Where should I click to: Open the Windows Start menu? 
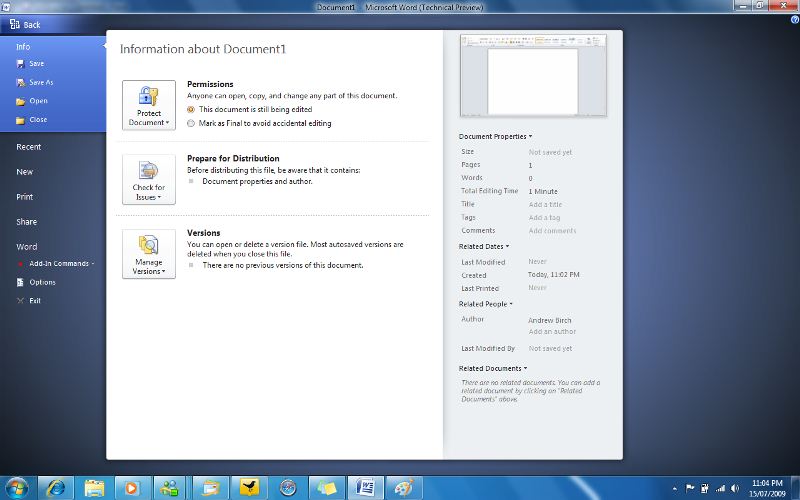(x=17, y=488)
